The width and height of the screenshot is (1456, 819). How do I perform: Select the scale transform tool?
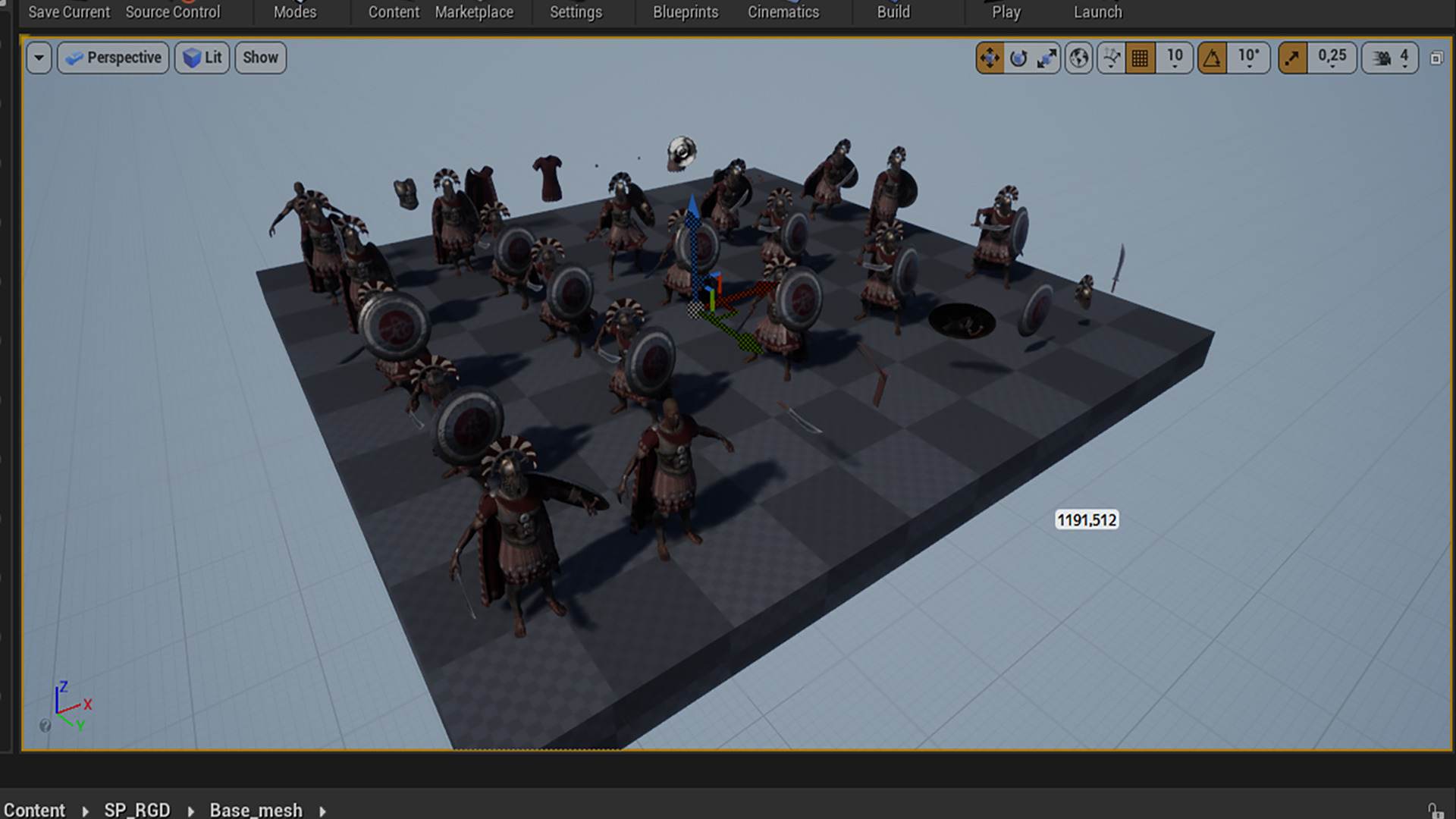pyautogui.click(x=1046, y=58)
